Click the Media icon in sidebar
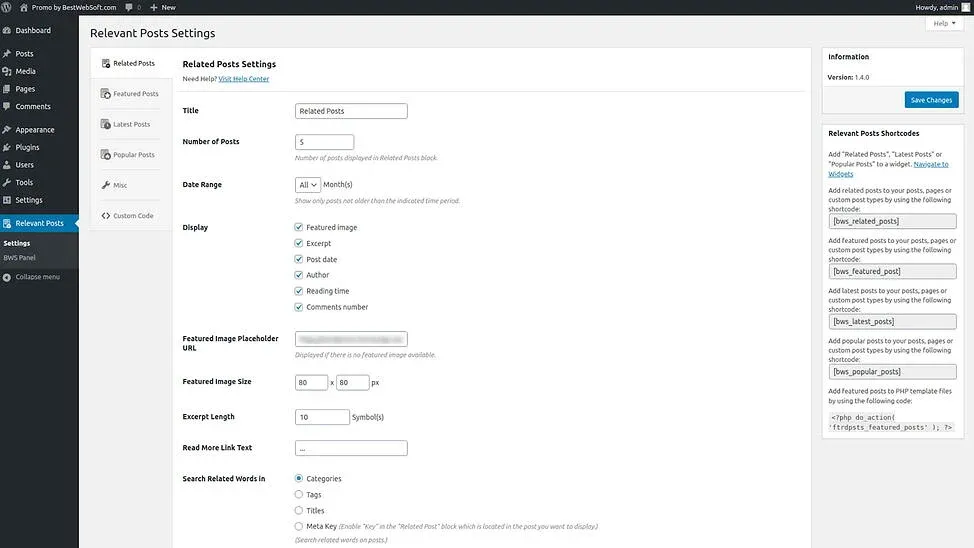This screenshot has height=548, width=974. (7, 71)
